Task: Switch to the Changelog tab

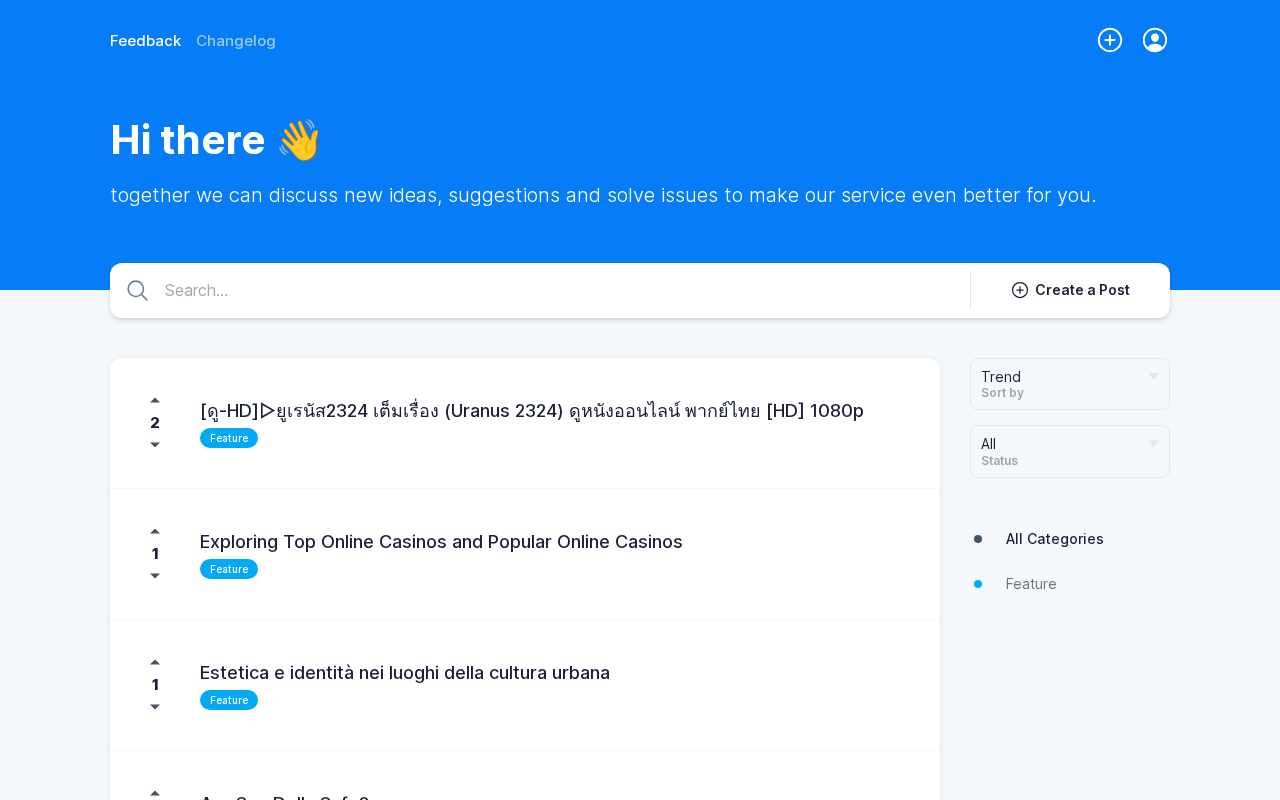Action: (236, 41)
